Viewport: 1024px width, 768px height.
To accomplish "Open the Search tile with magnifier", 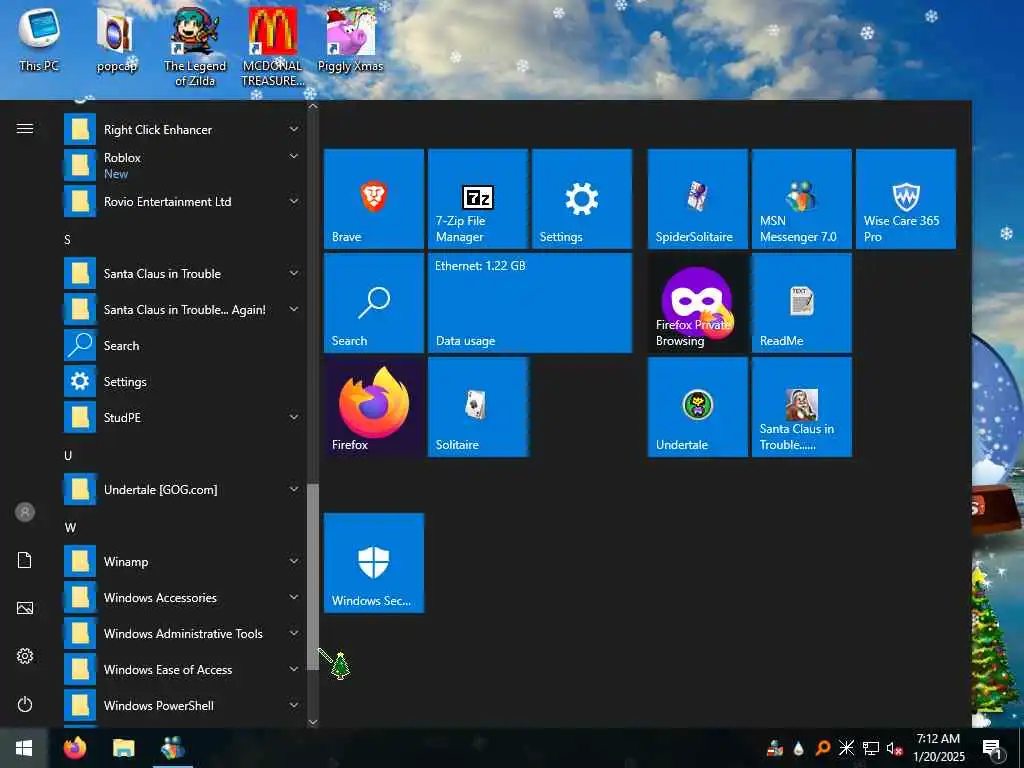I will pyautogui.click(x=374, y=303).
